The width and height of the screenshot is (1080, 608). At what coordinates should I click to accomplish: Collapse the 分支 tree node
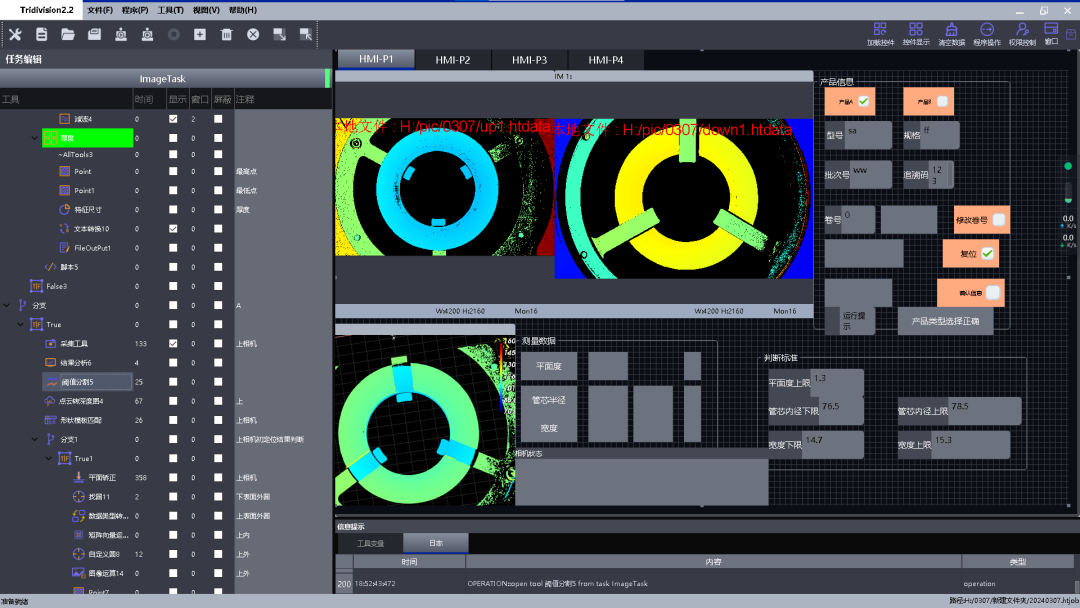coord(8,305)
